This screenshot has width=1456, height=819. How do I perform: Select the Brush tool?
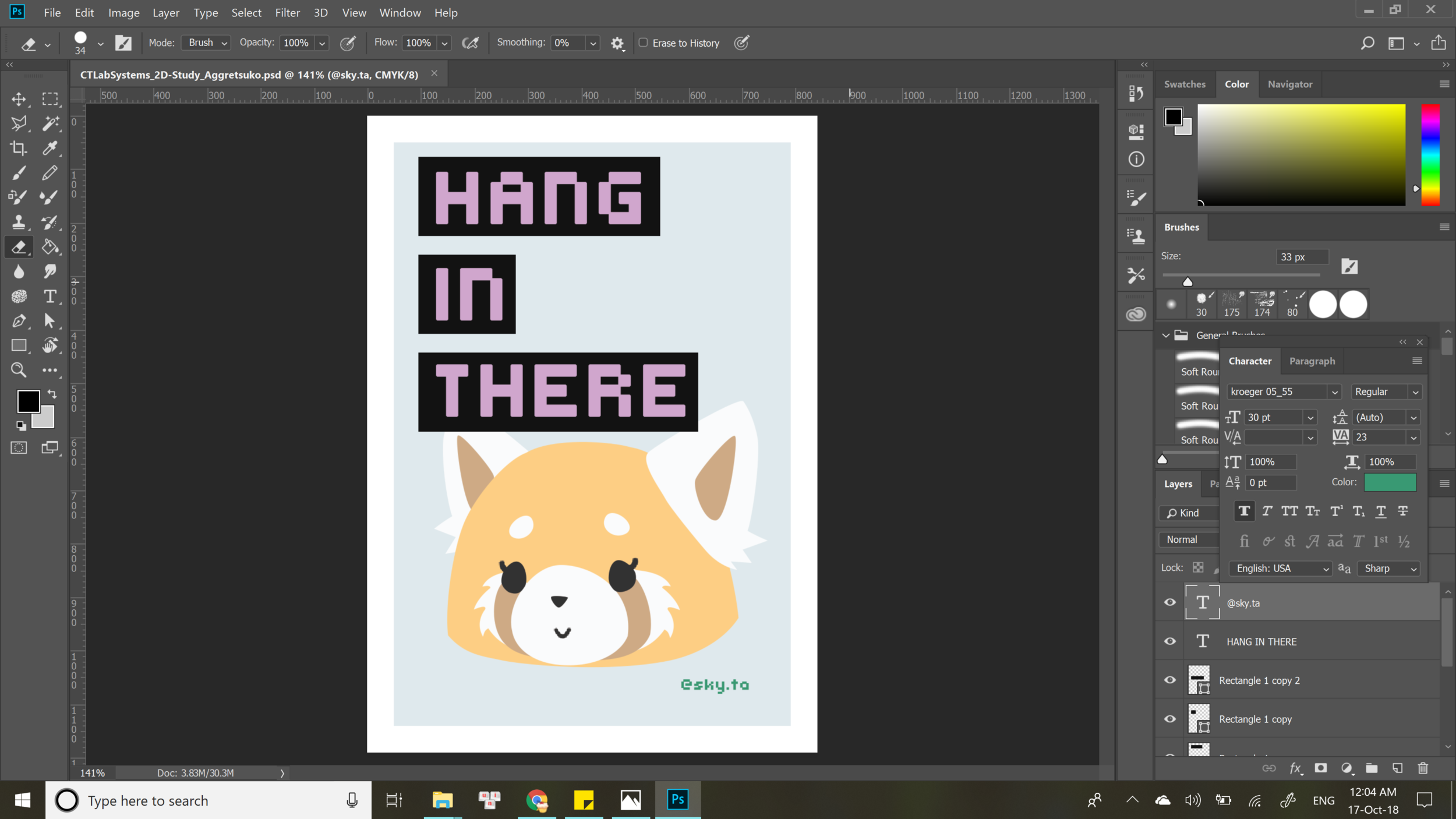(19, 173)
